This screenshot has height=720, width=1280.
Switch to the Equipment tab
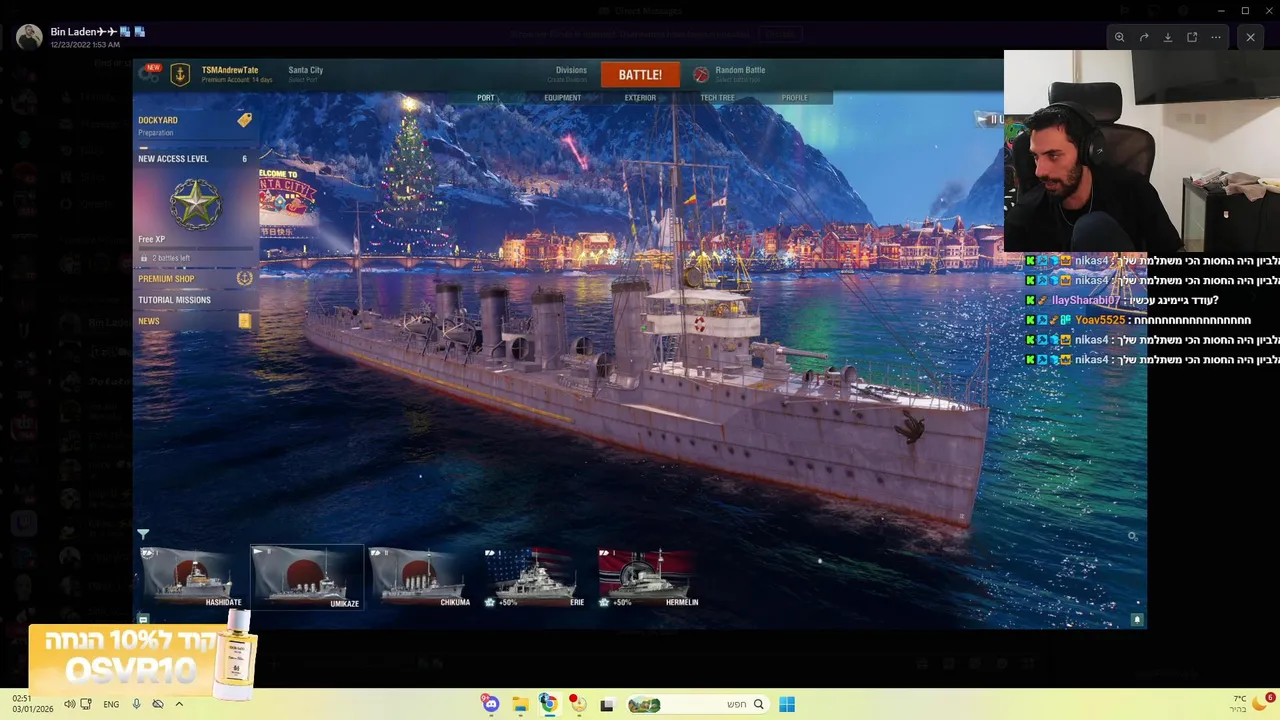tap(563, 98)
